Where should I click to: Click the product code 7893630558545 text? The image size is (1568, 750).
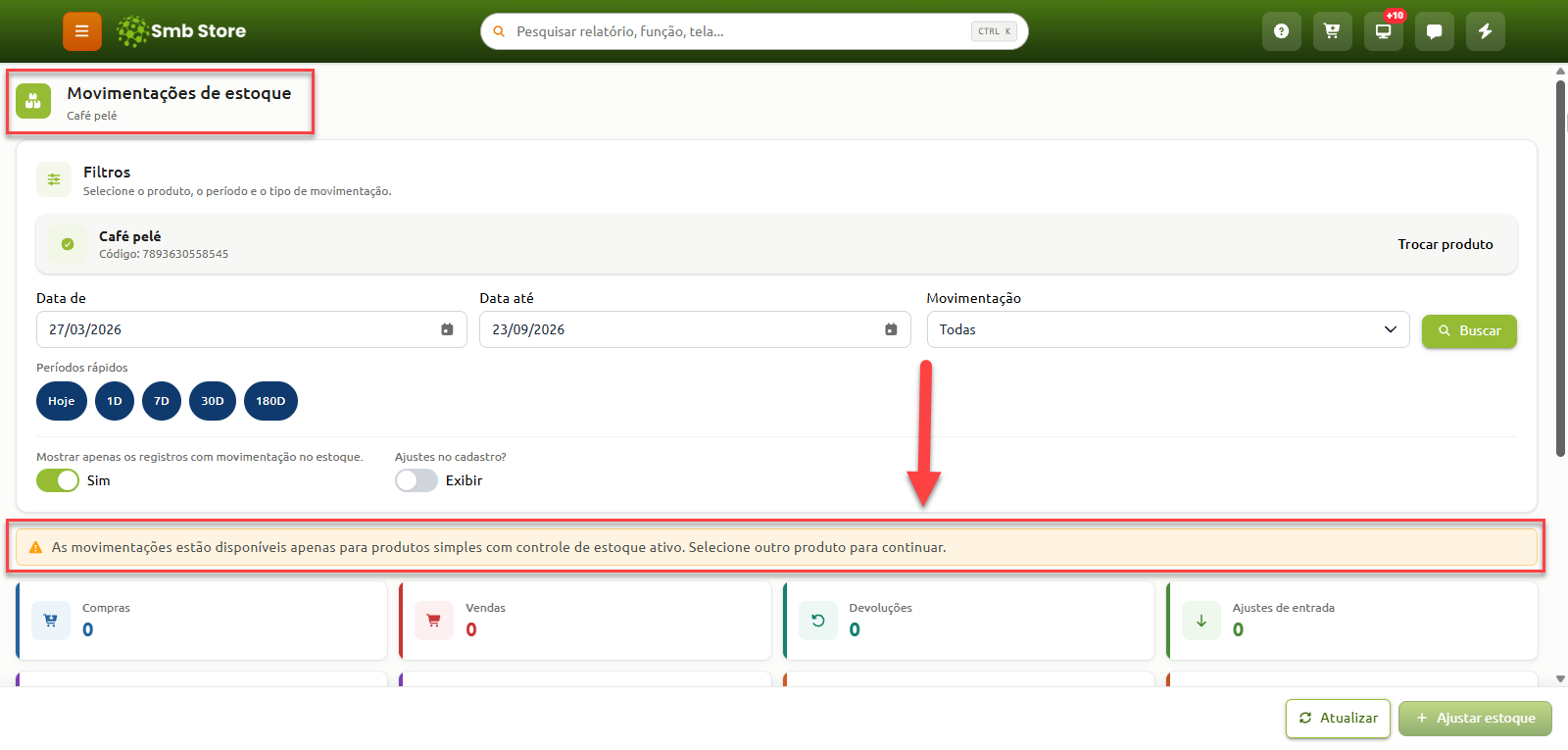point(185,254)
